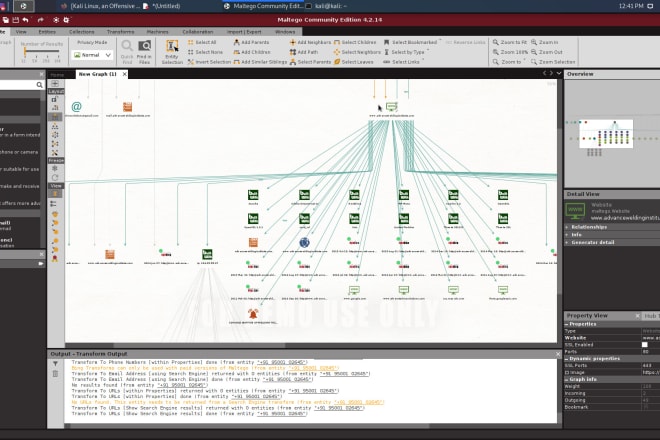
Task: Click Zoom 100%
Action: [510, 52]
